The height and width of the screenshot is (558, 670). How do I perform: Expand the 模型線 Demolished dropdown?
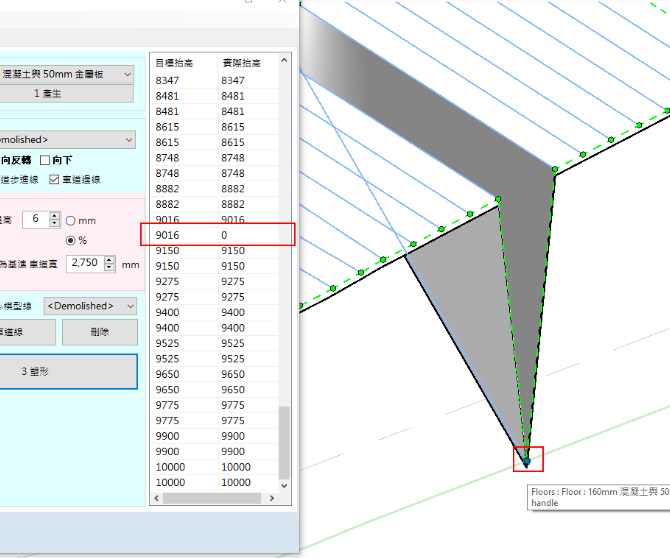click(131, 306)
